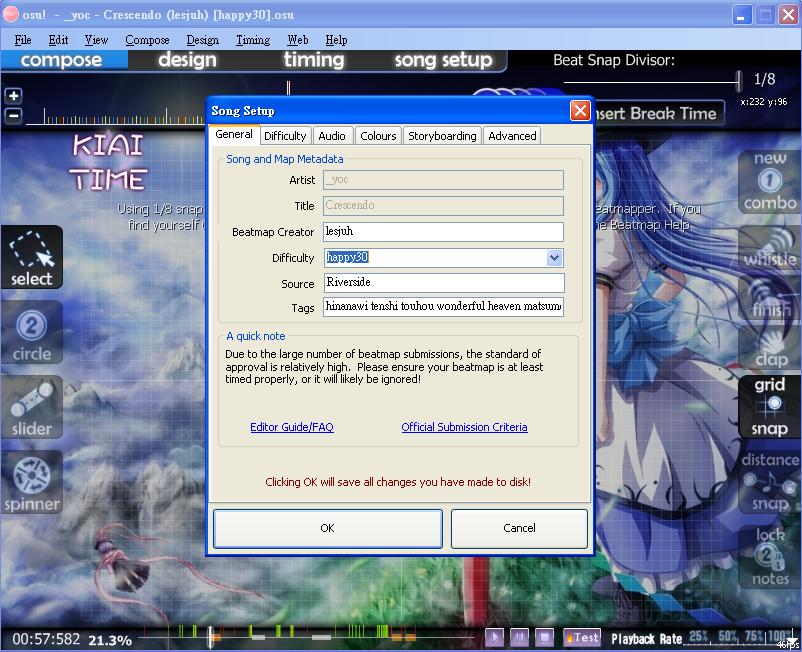Click the Beat Snap Divisor slider handle
The width and height of the screenshot is (802, 652).
(x=739, y=81)
